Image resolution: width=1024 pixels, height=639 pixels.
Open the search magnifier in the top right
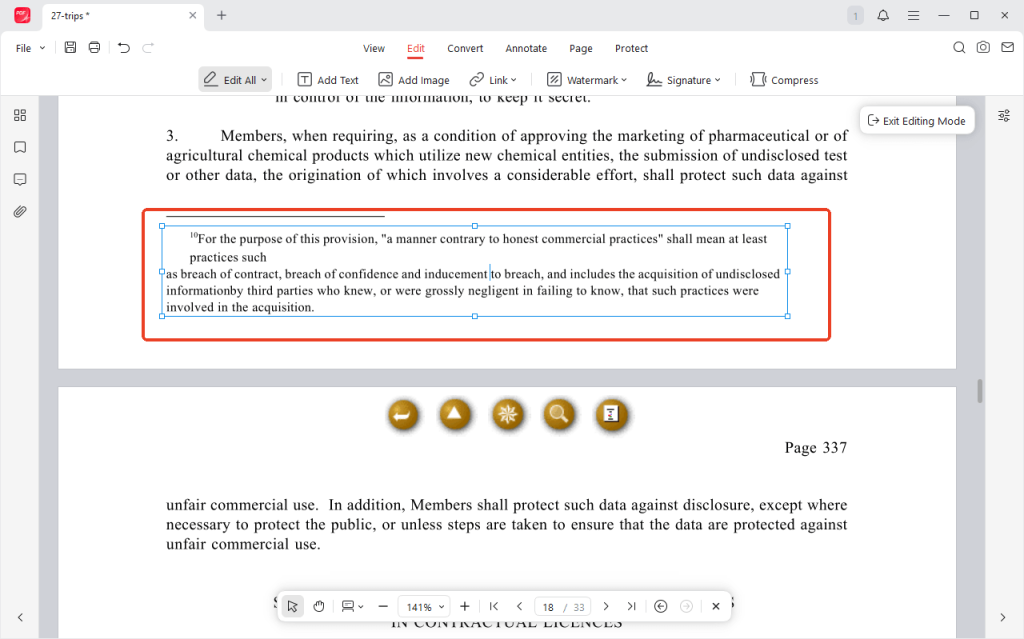[959, 47]
